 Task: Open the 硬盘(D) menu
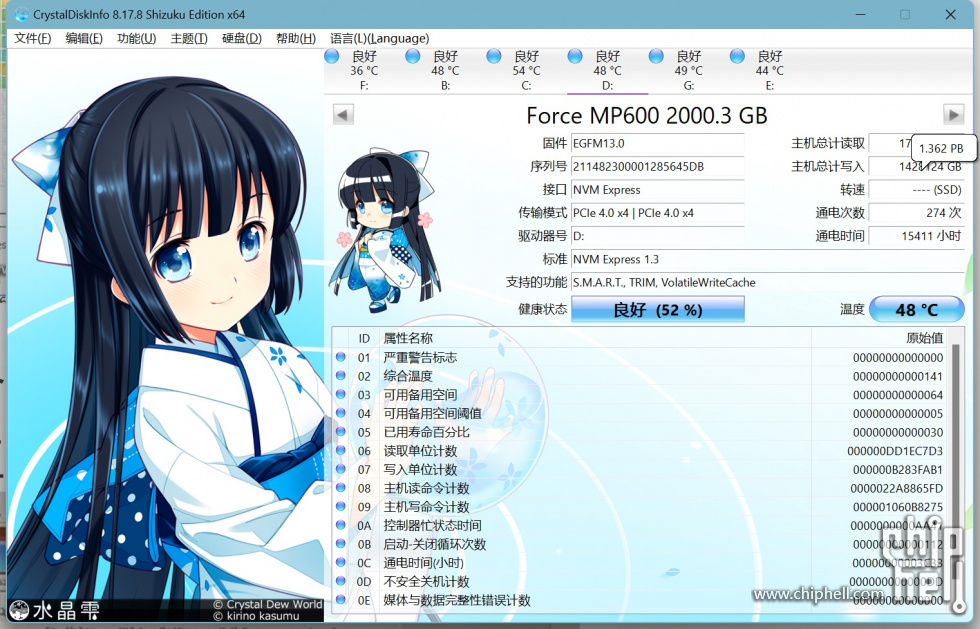point(242,38)
